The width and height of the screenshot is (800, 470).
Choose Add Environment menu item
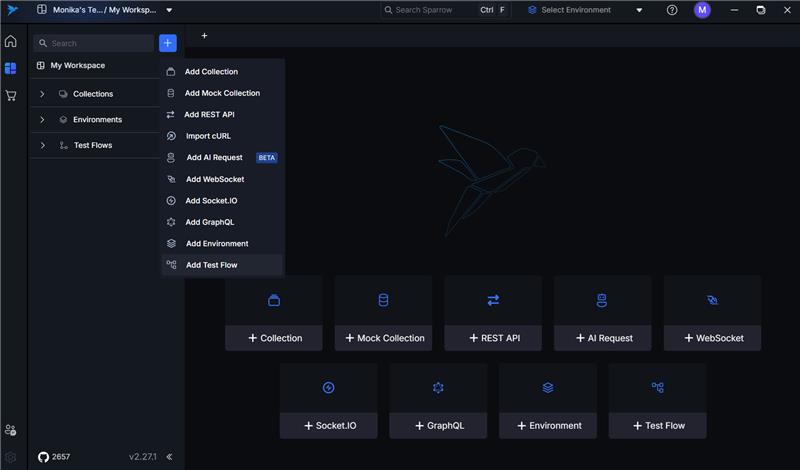(222, 243)
